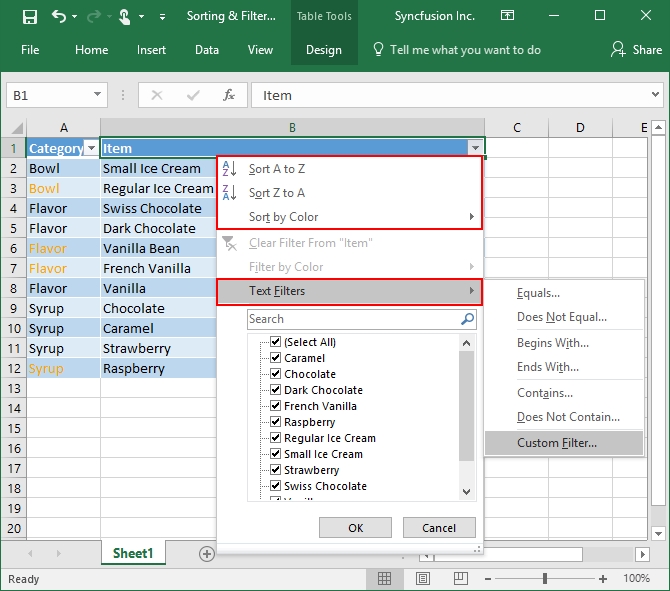This screenshot has height=591, width=670.
Task: Click the Insert Function fx icon
Action: click(x=228, y=95)
